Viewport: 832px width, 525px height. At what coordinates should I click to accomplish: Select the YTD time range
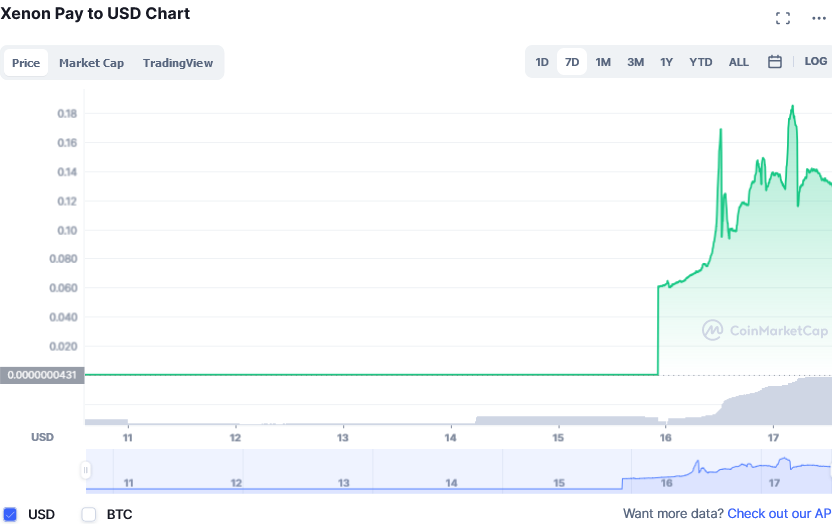[701, 62]
